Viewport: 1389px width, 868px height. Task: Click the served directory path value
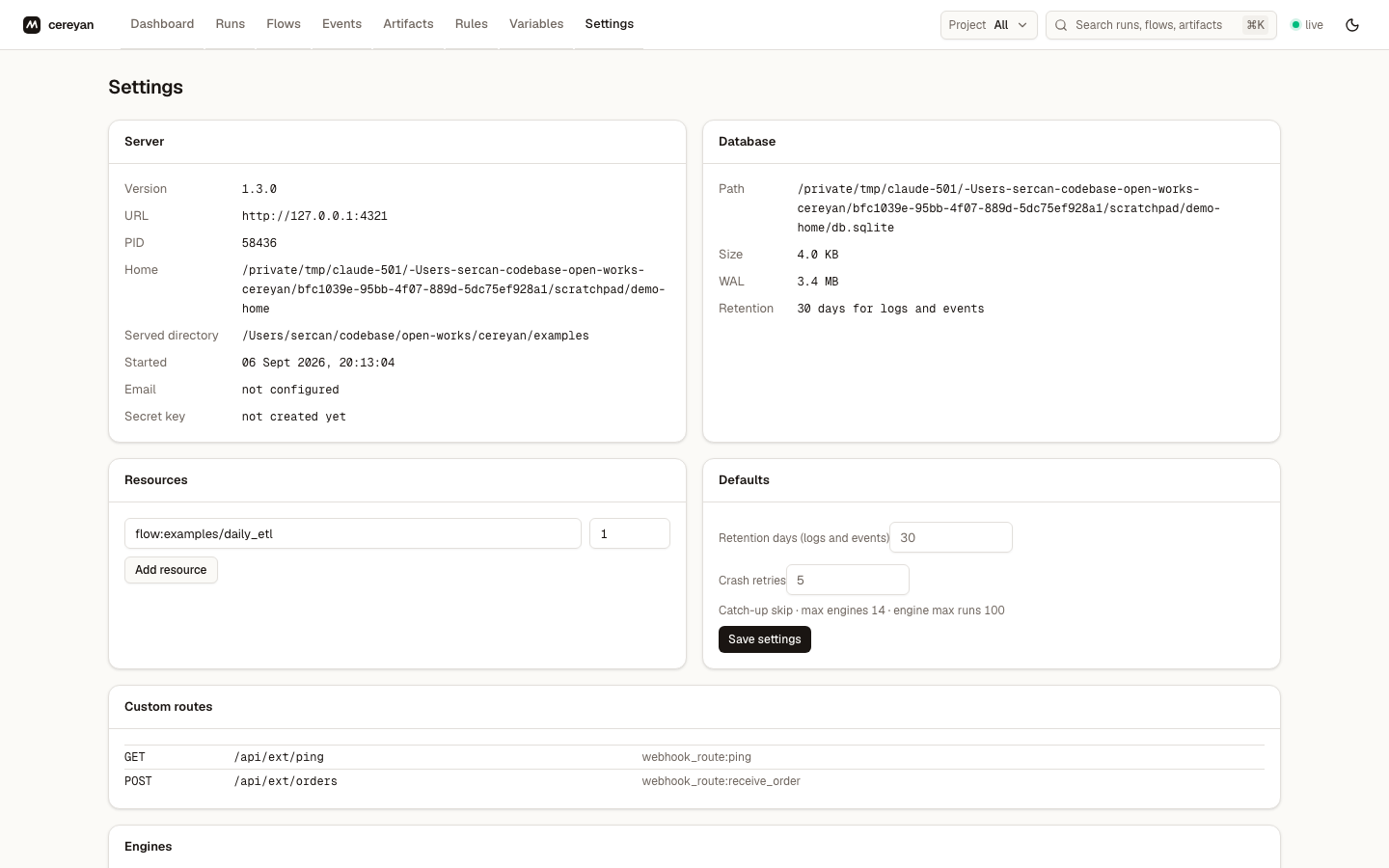pos(416,336)
